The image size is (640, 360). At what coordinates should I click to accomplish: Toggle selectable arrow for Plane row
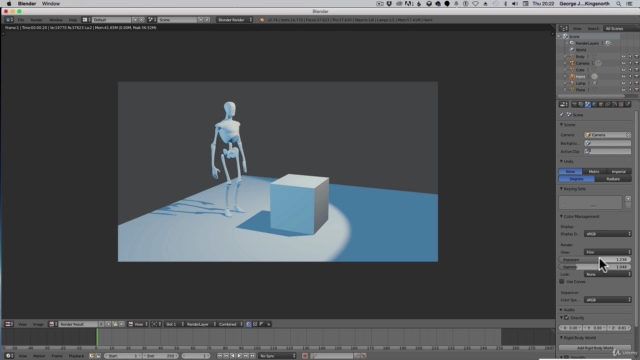point(630,90)
